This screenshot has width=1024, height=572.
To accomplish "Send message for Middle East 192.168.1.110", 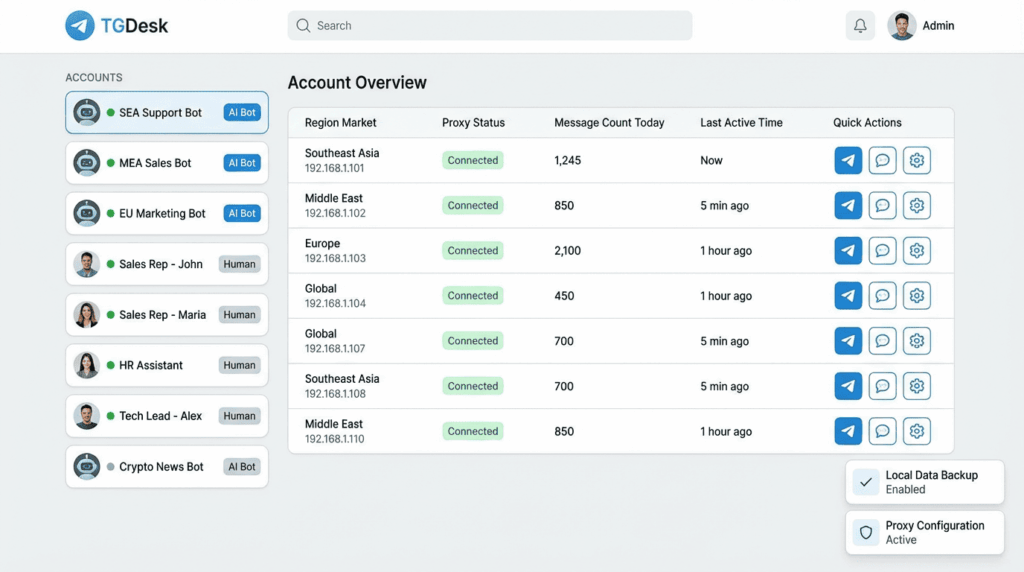I will point(848,431).
